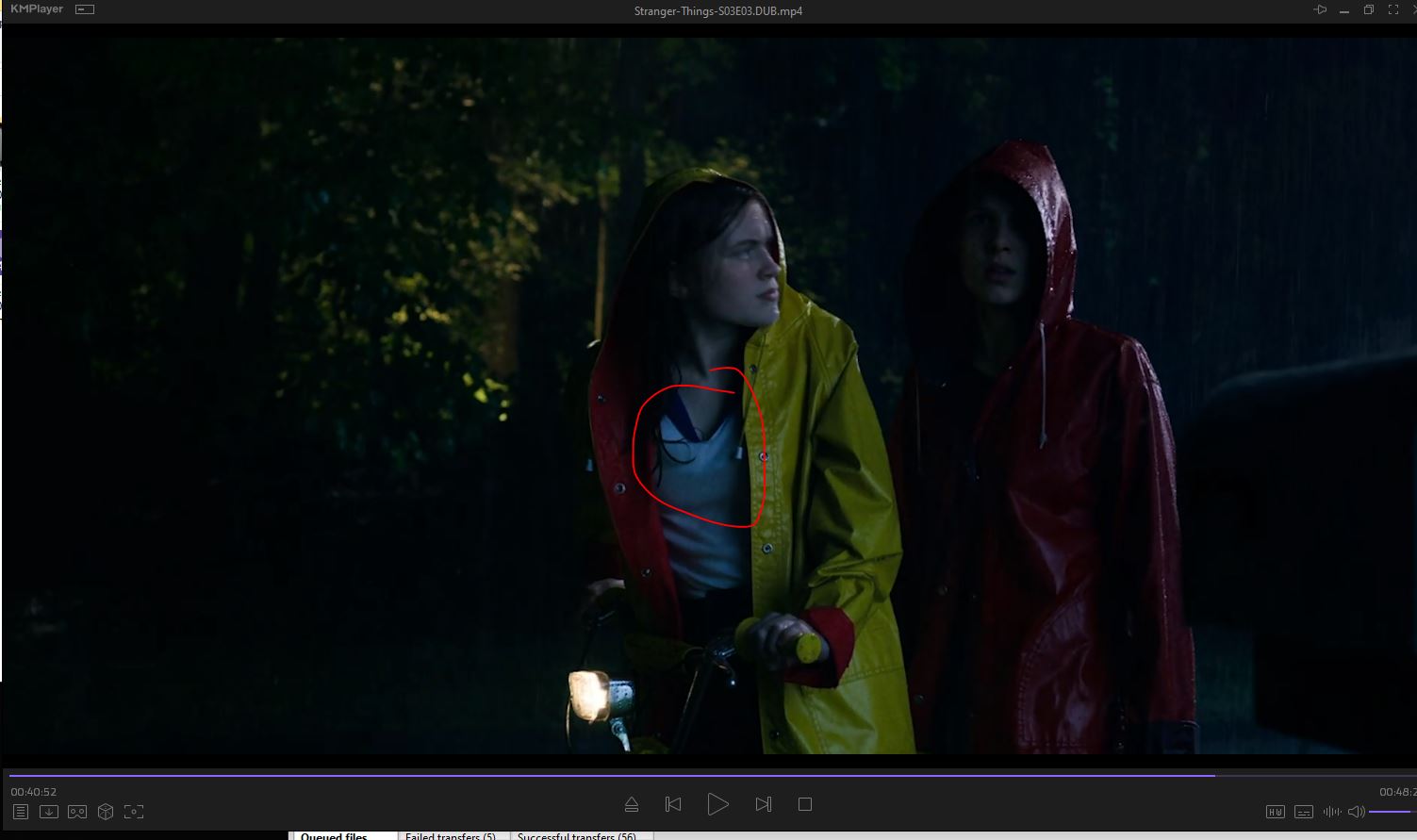
Task: Click the download video icon
Action: [x=49, y=812]
